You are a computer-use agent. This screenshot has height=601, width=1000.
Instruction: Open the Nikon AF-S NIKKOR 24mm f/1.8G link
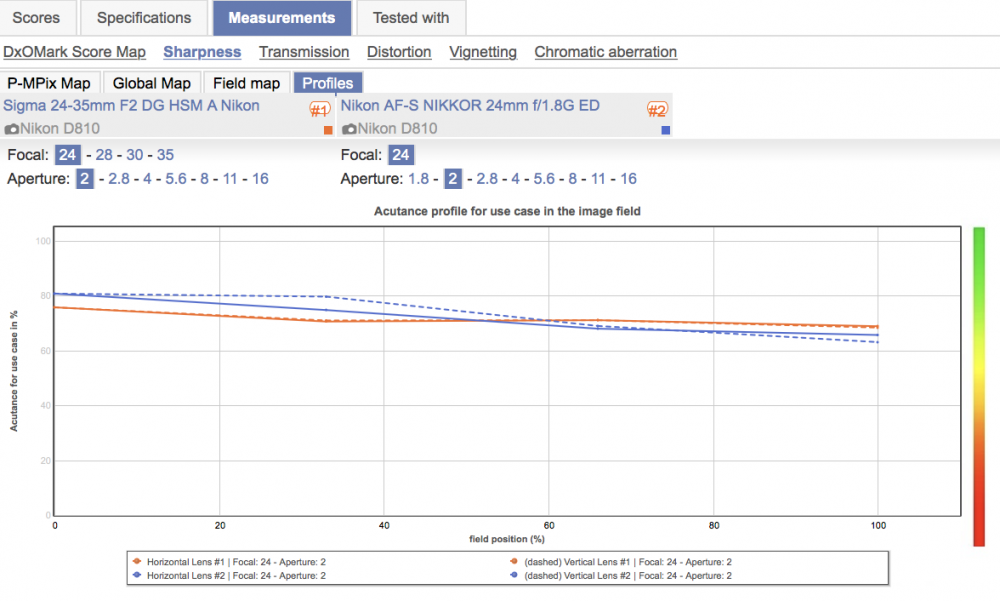tap(470, 106)
